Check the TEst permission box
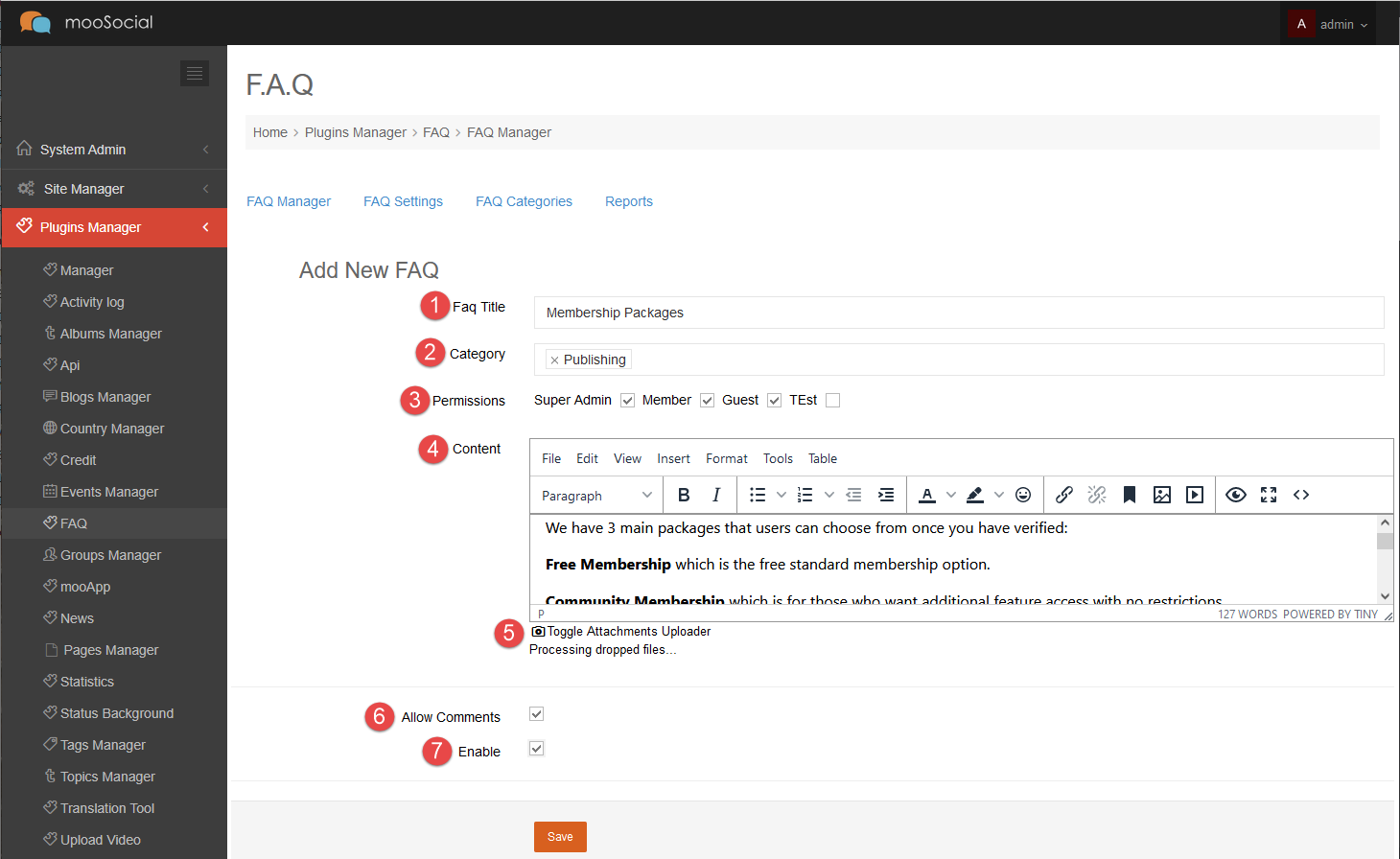The image size is (1400, 859). pyautogui.click(x=832, y=401)
